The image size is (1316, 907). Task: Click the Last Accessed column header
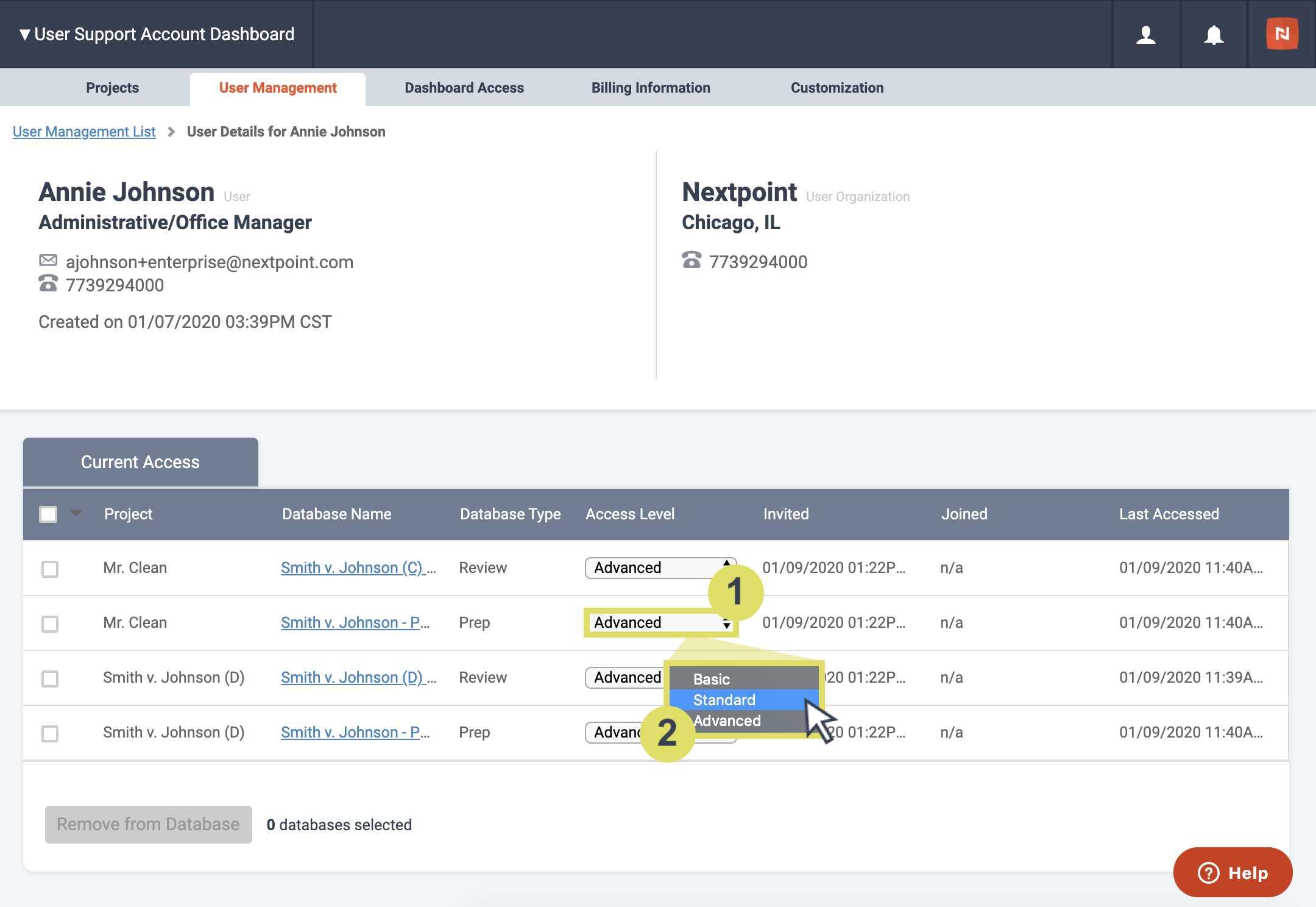(1169, 514)
